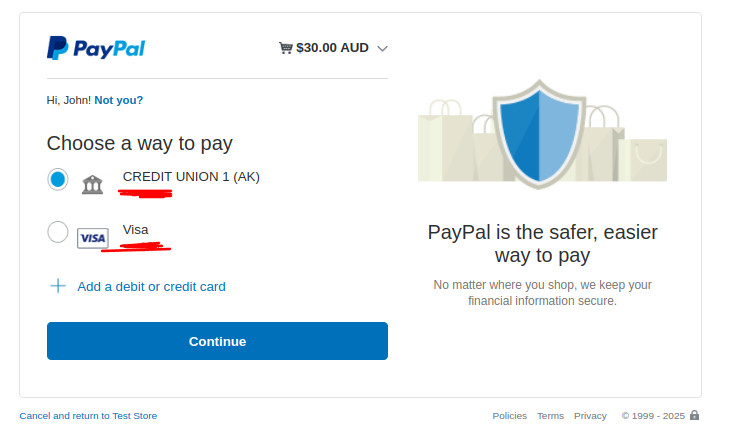
Task: Click the CREDIT UNION 1 (AK) label
Action: [x=191, y=177]
